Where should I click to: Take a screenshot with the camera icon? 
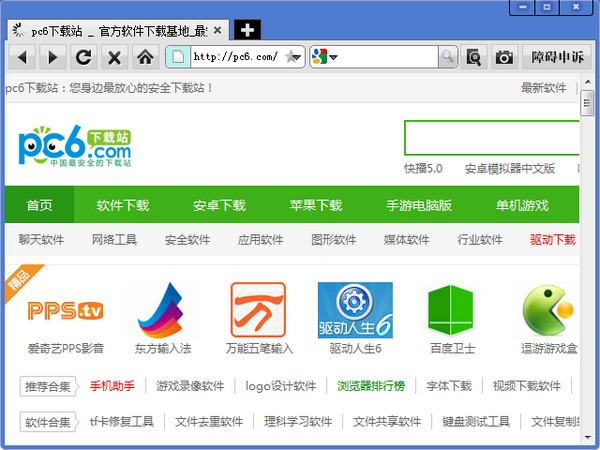504,57
